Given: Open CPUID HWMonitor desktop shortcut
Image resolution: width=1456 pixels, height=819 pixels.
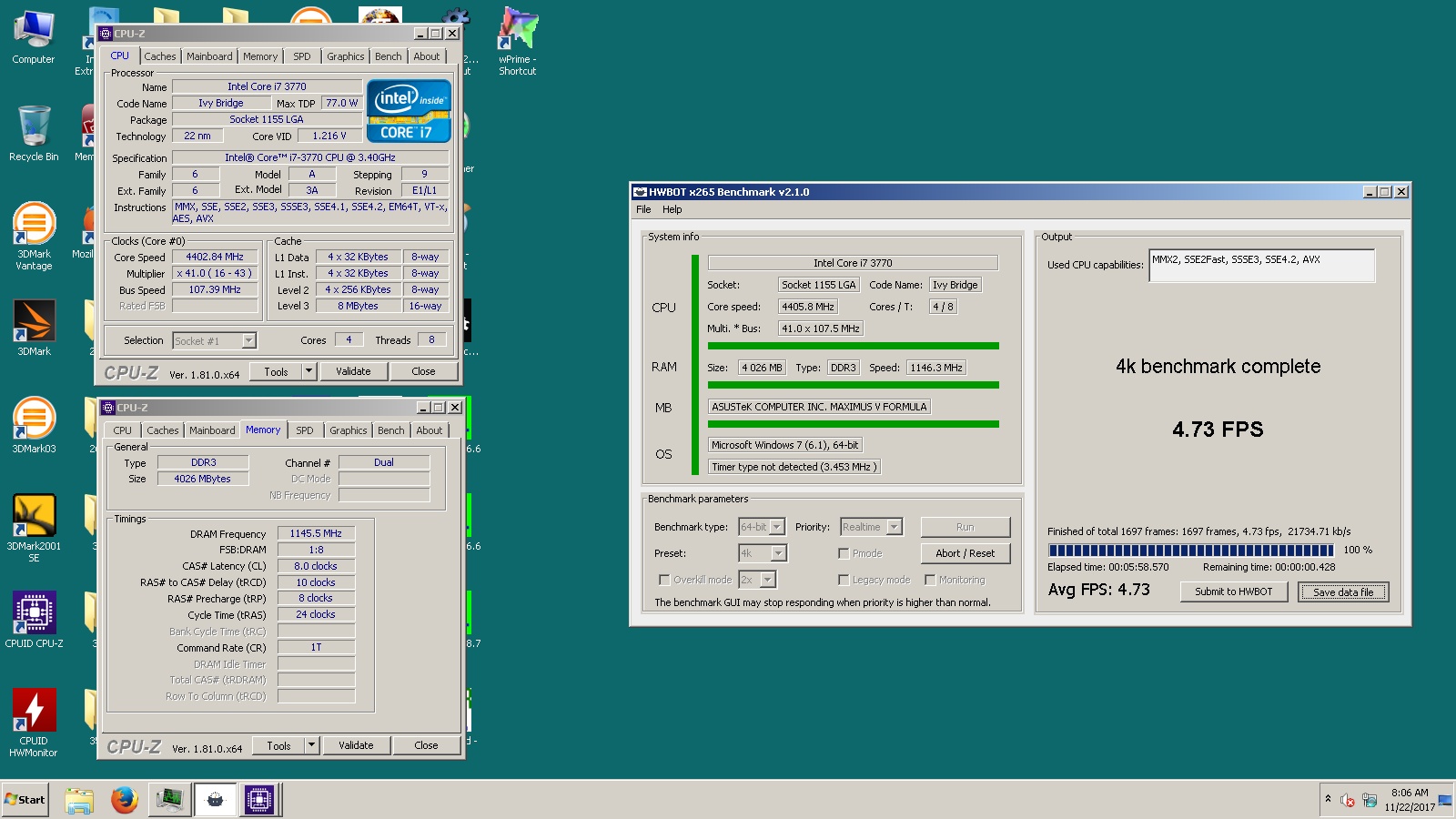Looking at the screenshot, I should pos(34,723).
